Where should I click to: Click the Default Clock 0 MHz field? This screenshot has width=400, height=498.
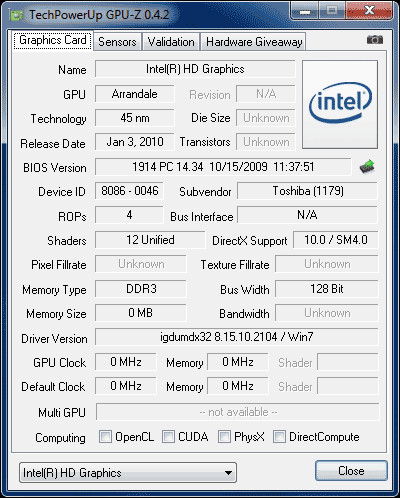tap(126, 386)
